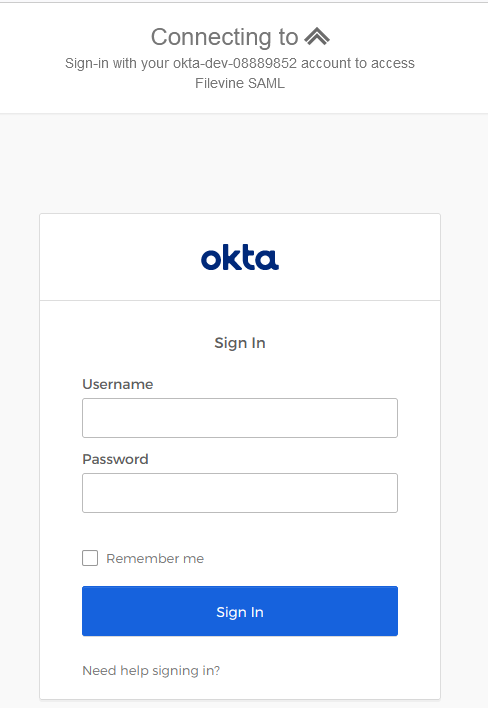Click the okta logo
The width and height of the screenshot is (488, 708).
[x=240, y=258]
